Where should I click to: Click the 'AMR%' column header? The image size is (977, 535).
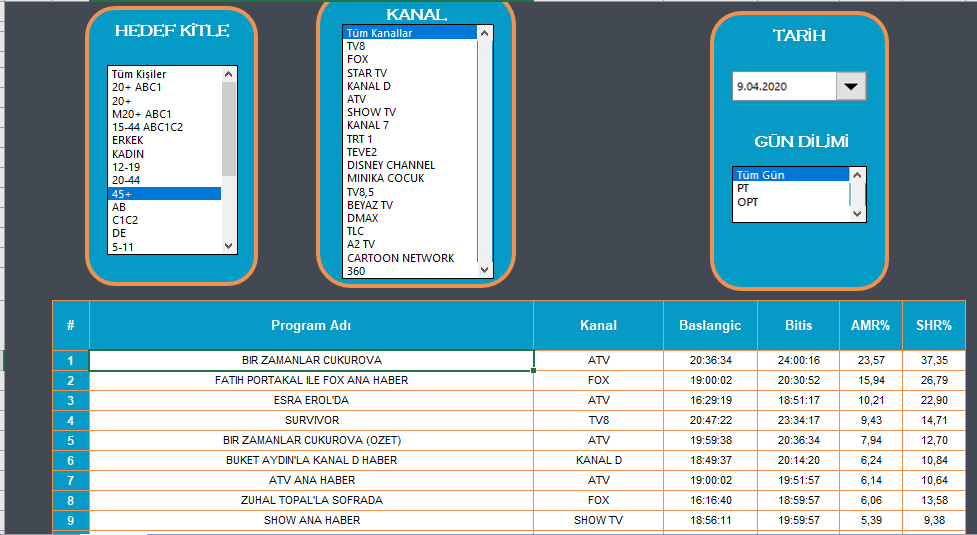(870, 325)
